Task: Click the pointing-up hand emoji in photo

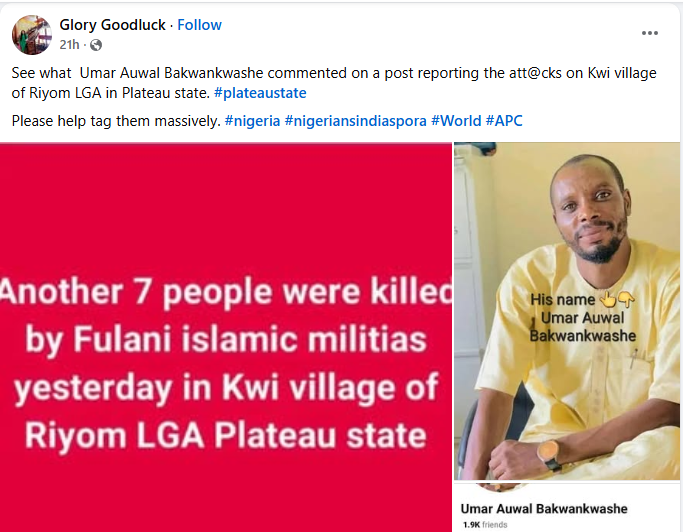Action: (608, 299)
